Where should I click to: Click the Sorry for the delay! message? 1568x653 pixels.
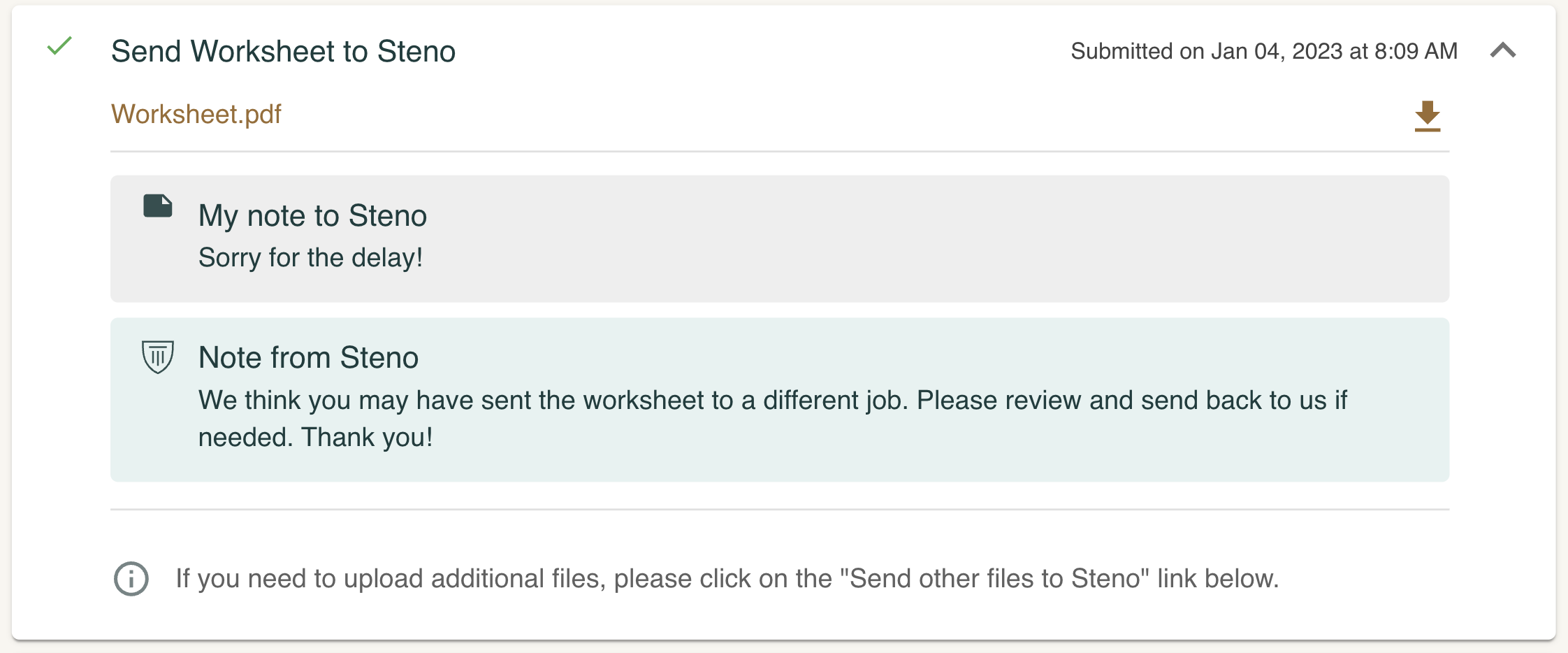(x=311, y=257)
